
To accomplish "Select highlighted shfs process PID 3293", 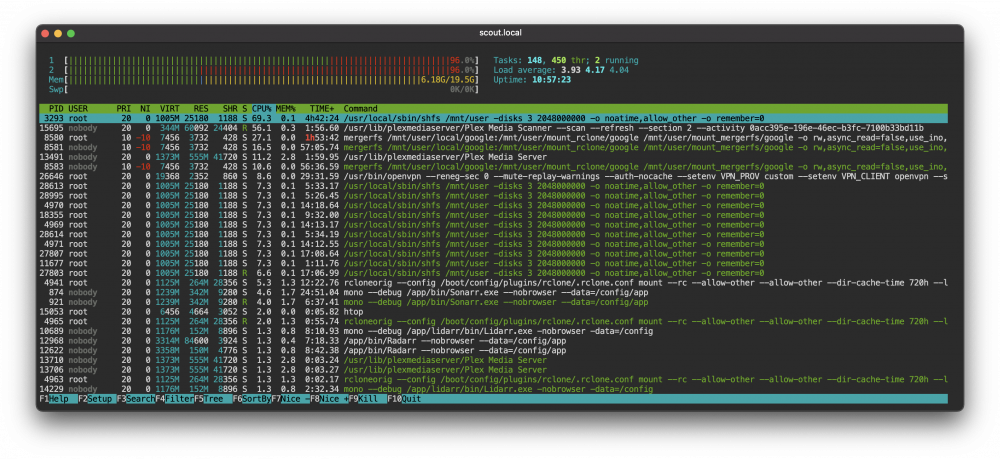I will (493, 119).
